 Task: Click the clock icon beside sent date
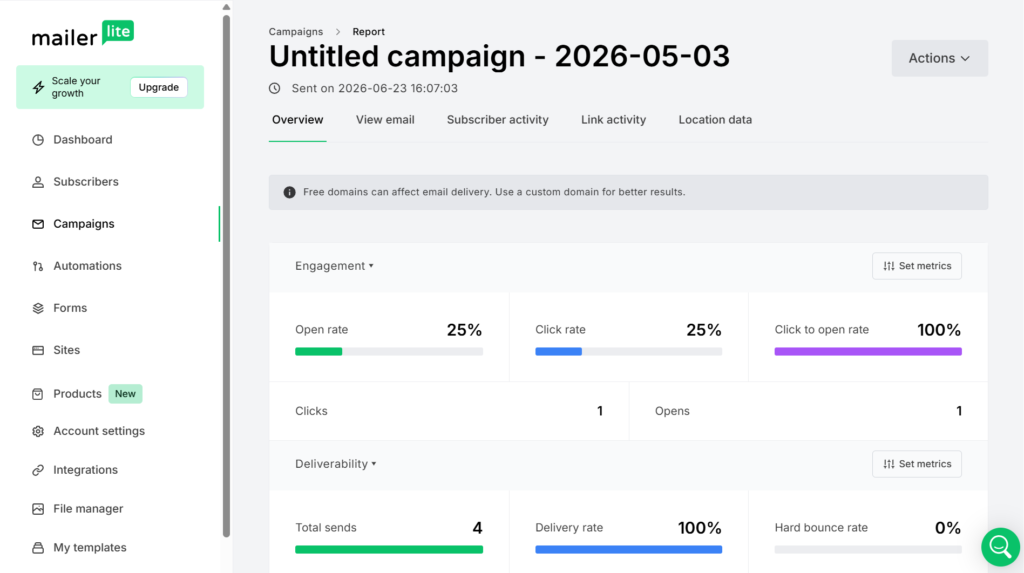click(x=274, y=88)
